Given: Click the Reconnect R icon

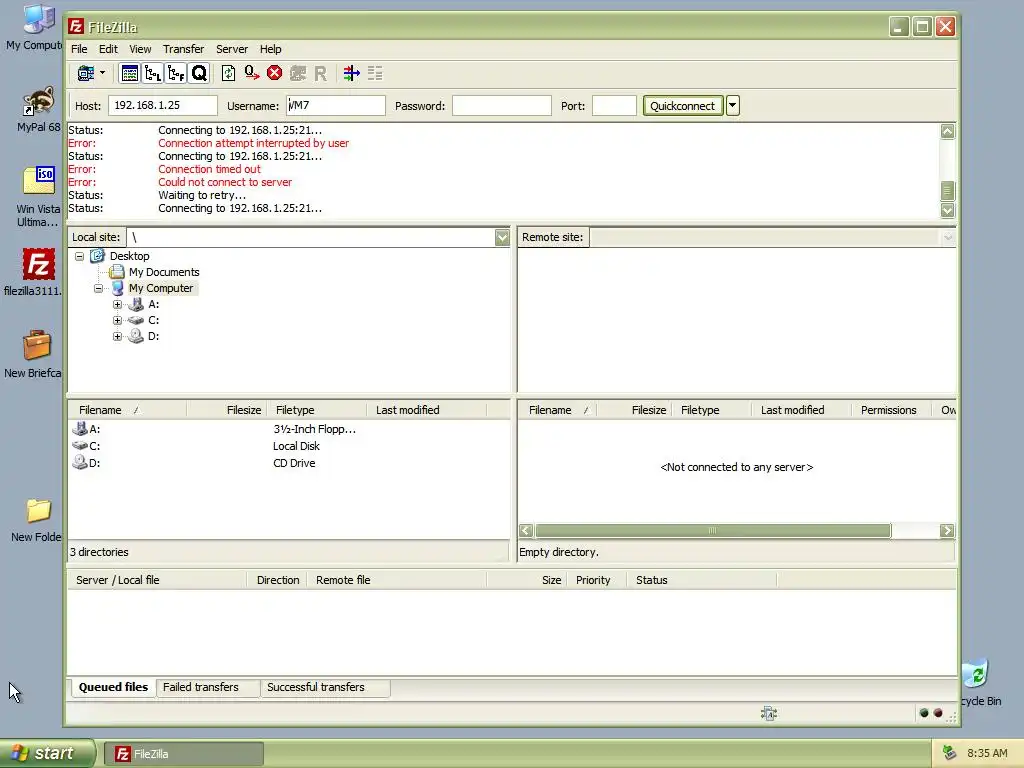Looking at the screenshot, I should pyautogui.click(x=320, y=73).
